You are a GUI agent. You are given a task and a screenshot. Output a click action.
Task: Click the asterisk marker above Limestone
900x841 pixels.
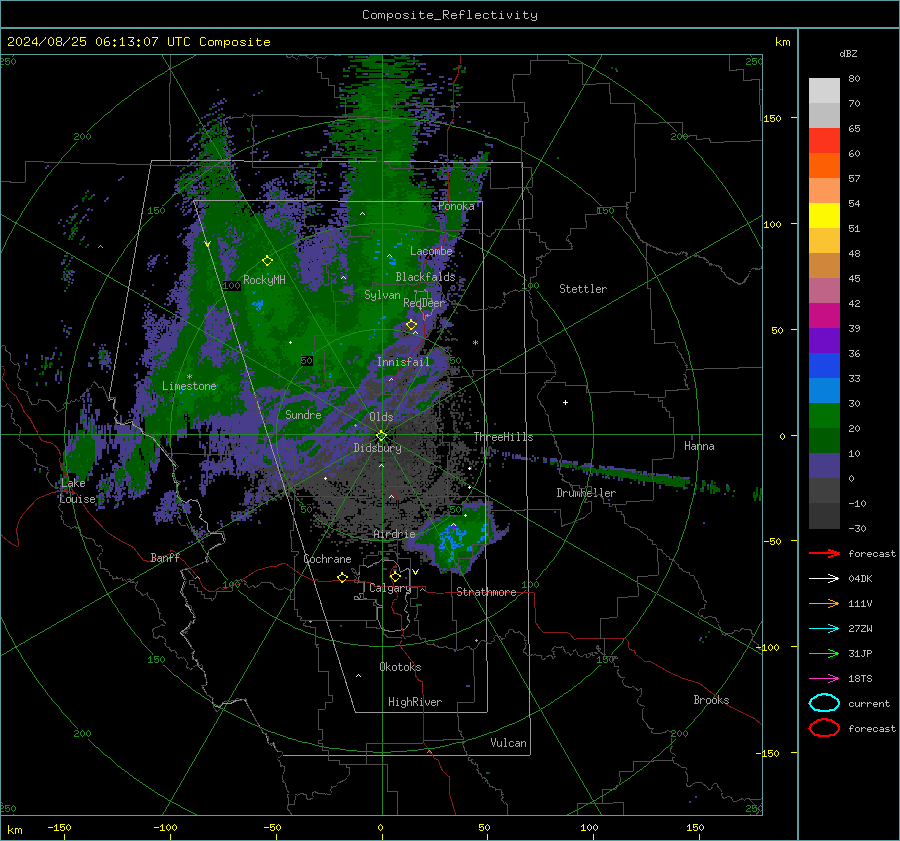coord(189,377)
